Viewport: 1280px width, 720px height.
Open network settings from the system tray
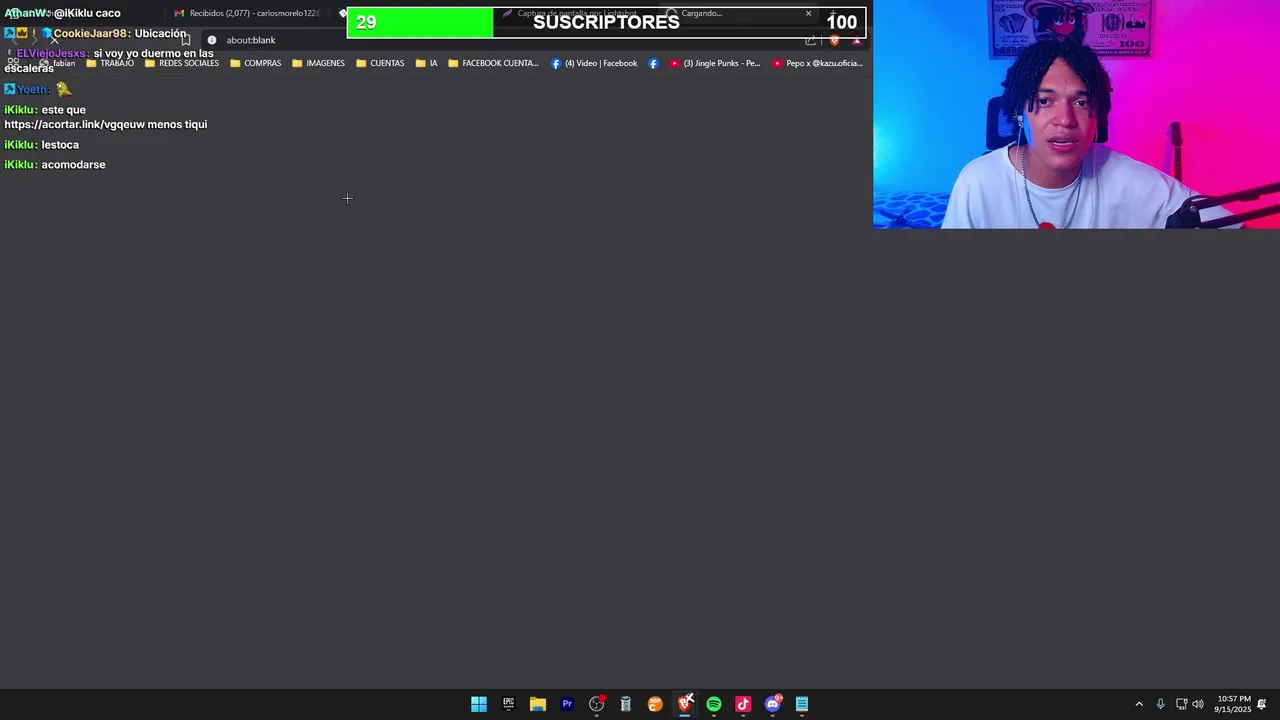pos(1181,704)
